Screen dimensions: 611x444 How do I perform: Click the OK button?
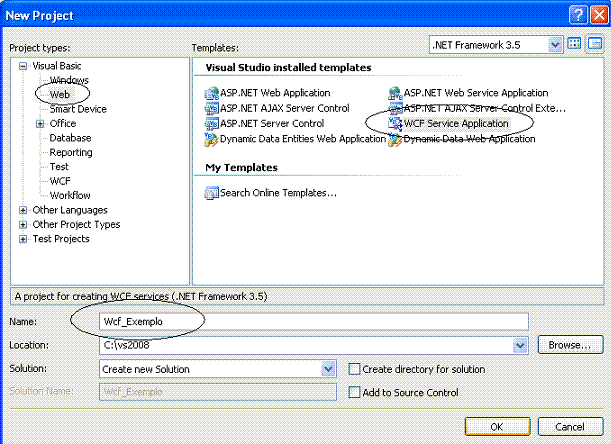[498, 426]
